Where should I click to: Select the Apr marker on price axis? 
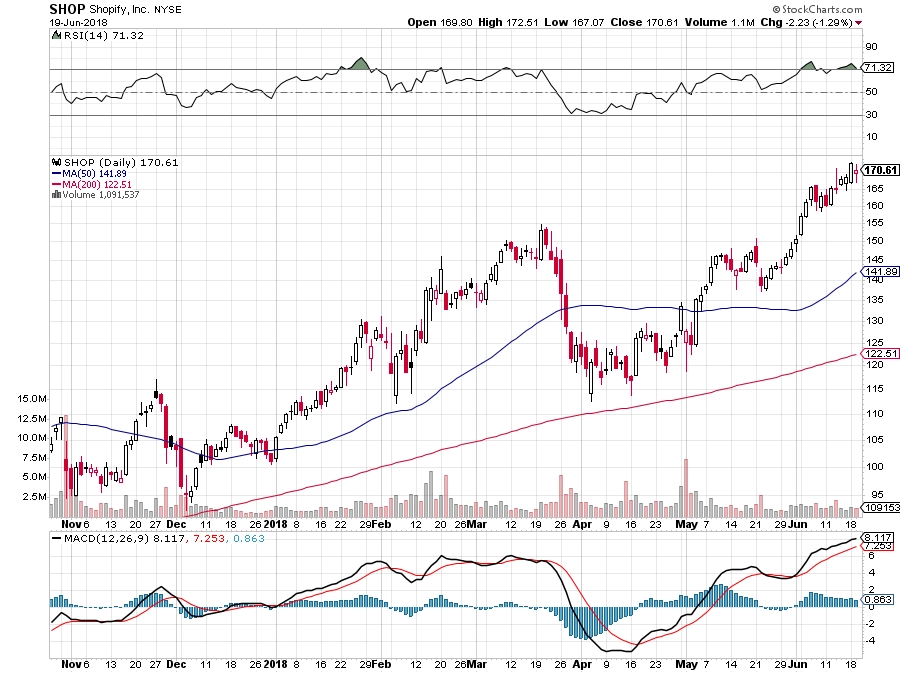[582, 524]
